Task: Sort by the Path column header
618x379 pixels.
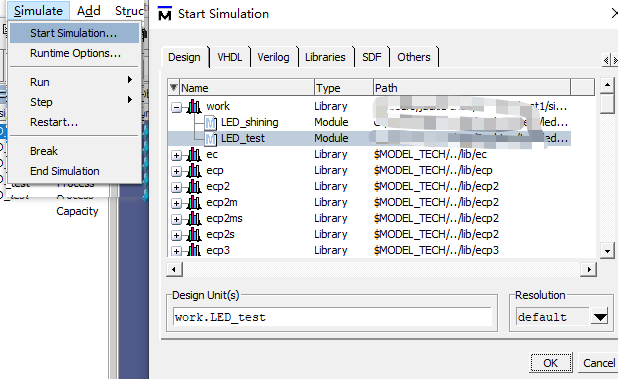Action: 472,87
